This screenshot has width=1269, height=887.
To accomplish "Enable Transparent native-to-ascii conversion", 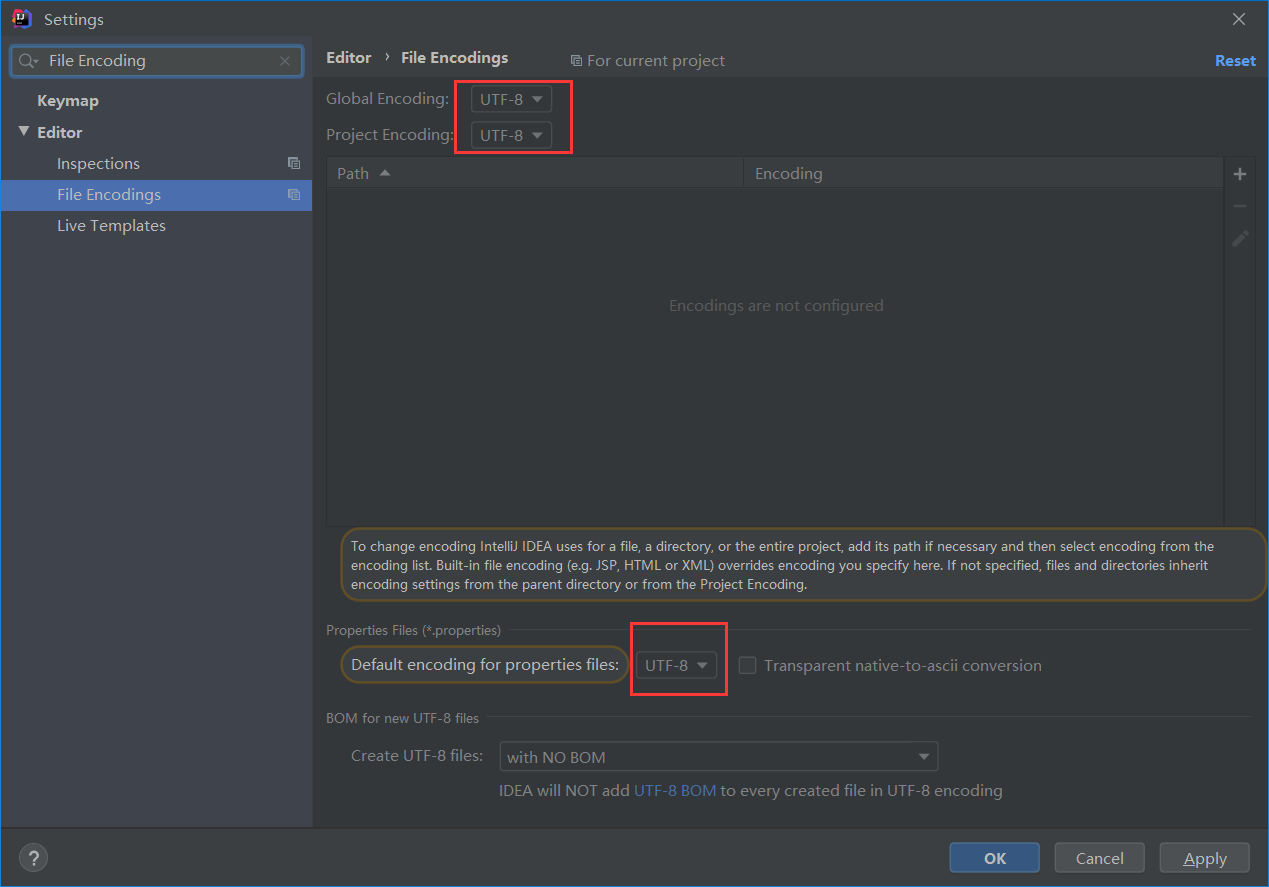I will (x=747, y=664).
